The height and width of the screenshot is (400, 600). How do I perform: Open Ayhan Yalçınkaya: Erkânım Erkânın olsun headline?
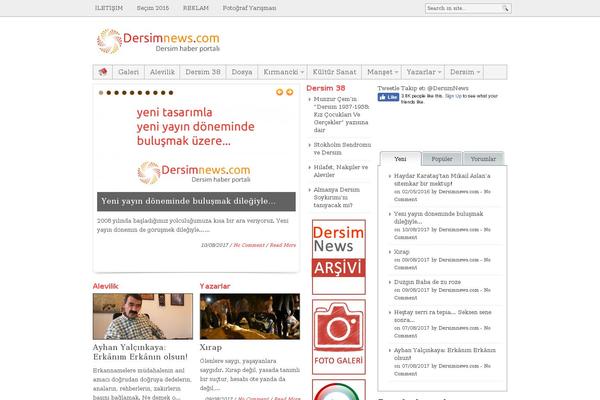point(140,352)
